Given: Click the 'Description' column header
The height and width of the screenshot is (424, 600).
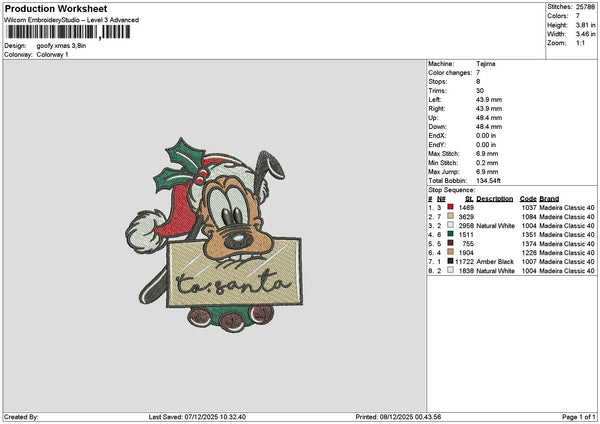Looking at the screenshot, I should pos(495,199).
